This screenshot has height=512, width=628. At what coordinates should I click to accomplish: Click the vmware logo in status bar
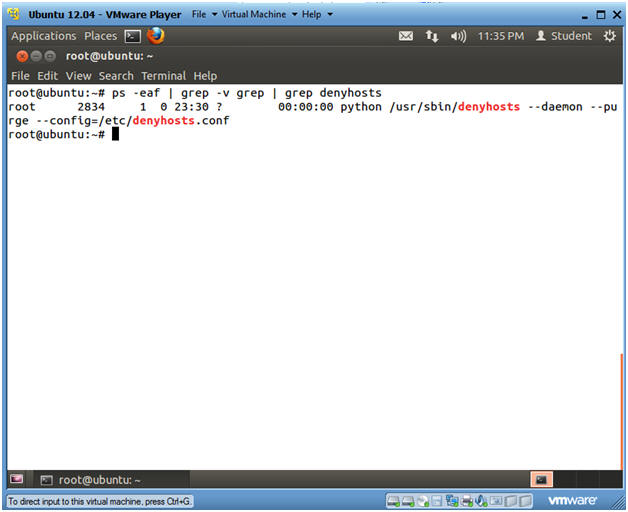click(x=572, y=500)
